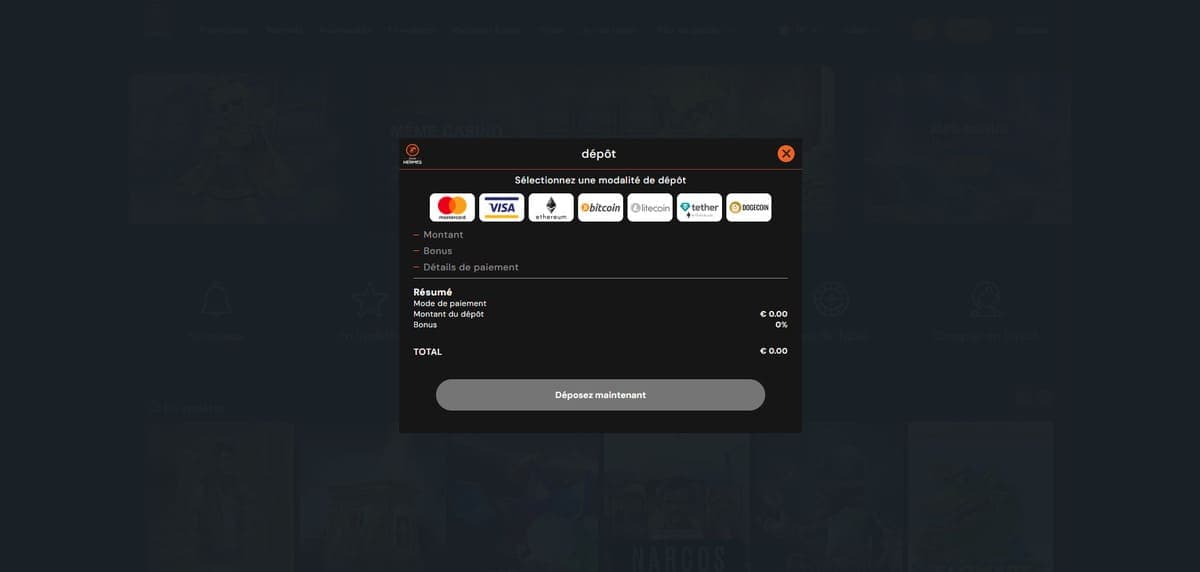The width and height of the screenshot is (1200, 572).
Task: Click the dimmed target icon right of dialog
Action: pos(831,298)
